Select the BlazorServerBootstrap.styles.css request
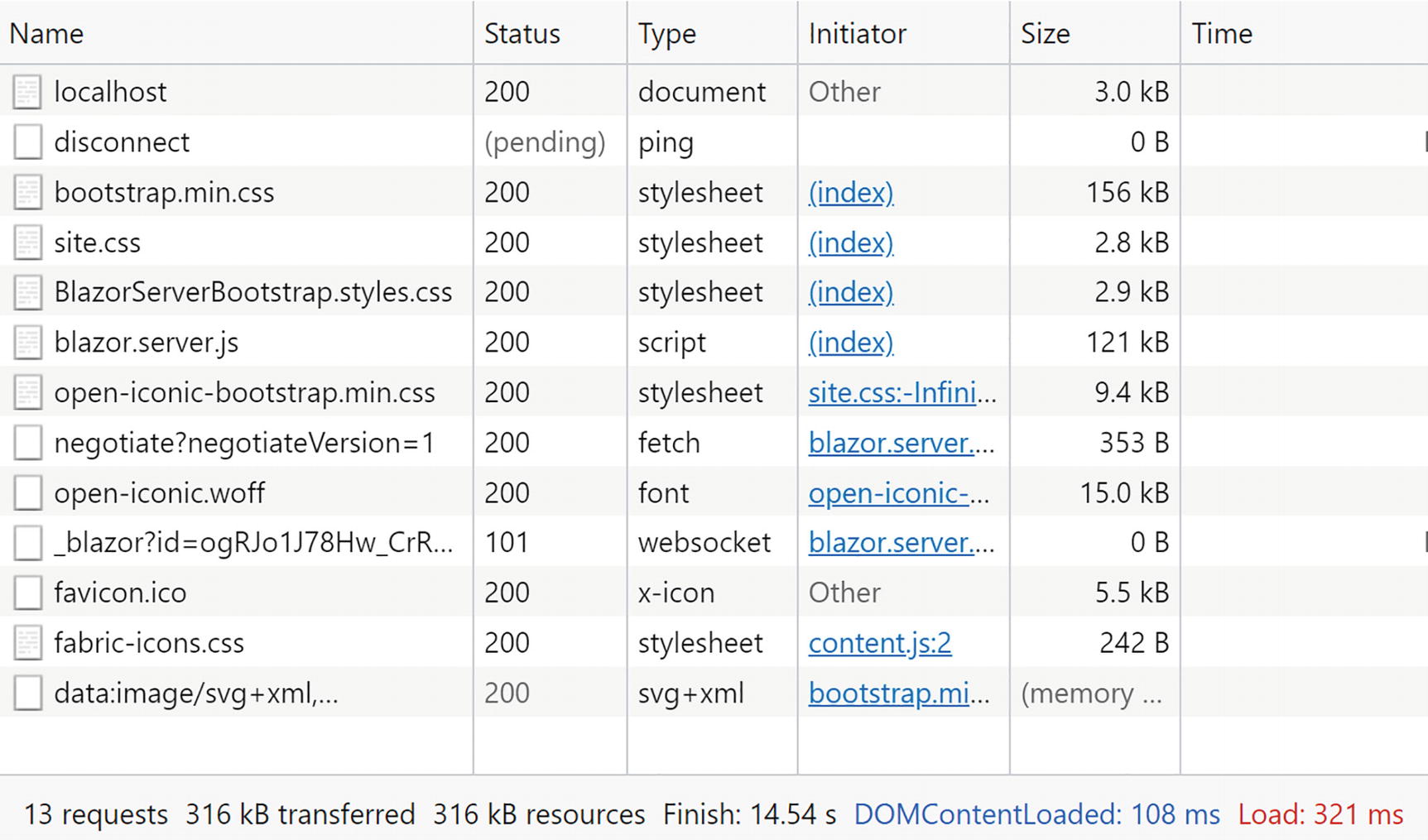 pyautogui.click(x=252, y=292)
